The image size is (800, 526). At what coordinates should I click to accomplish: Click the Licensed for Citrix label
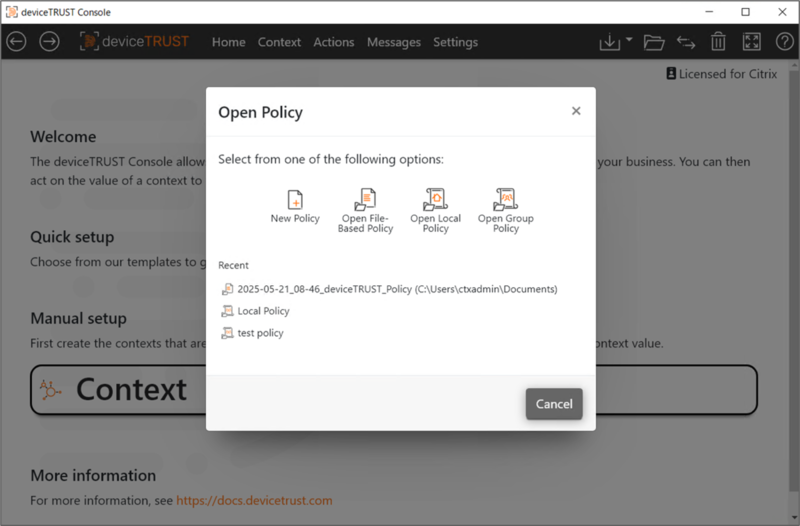pyautogui.click(x=722, y=74)
